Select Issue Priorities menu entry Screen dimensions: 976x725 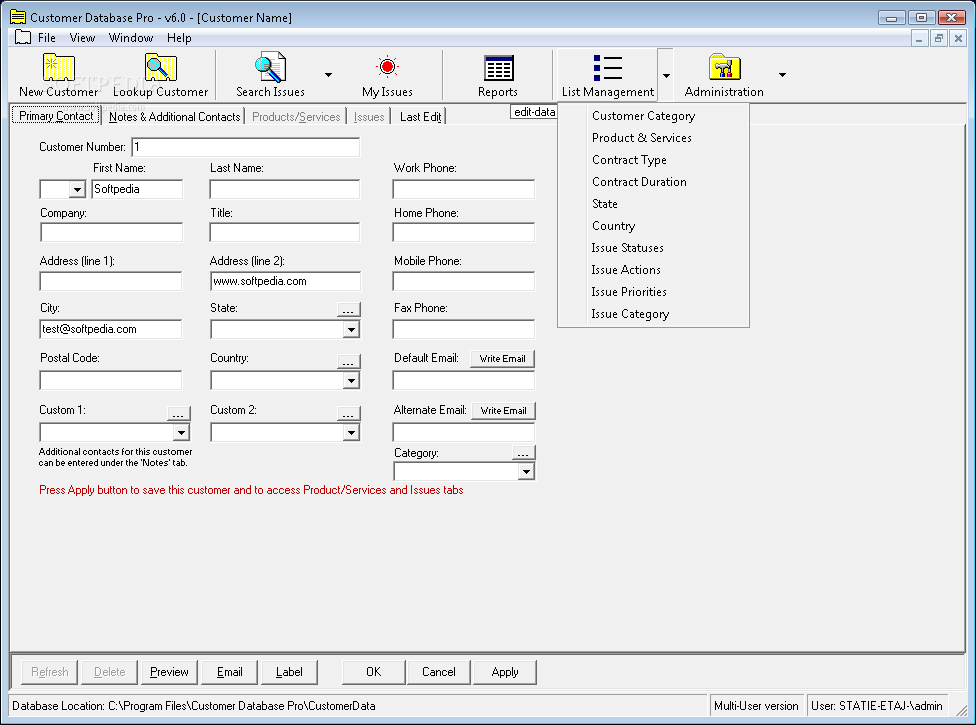[653, 292]
